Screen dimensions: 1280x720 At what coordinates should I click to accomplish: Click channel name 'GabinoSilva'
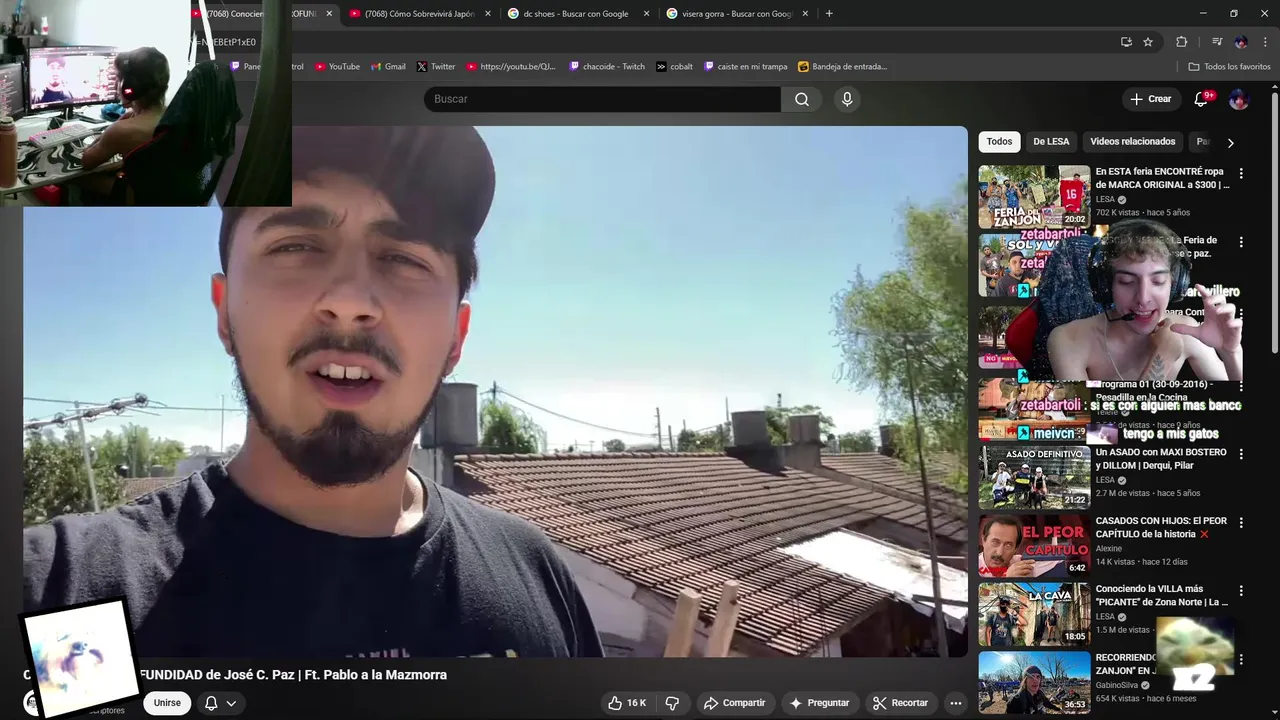tap(1118, 685)
